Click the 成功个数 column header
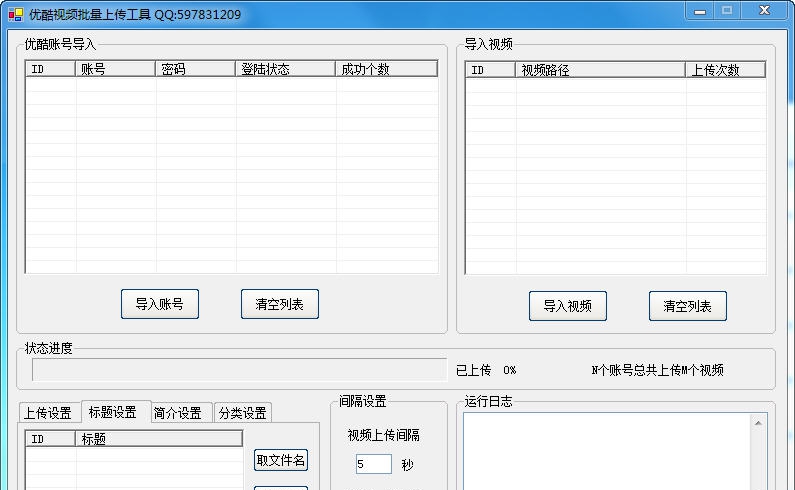Screen dimensions: 795x490 [386, 69]
